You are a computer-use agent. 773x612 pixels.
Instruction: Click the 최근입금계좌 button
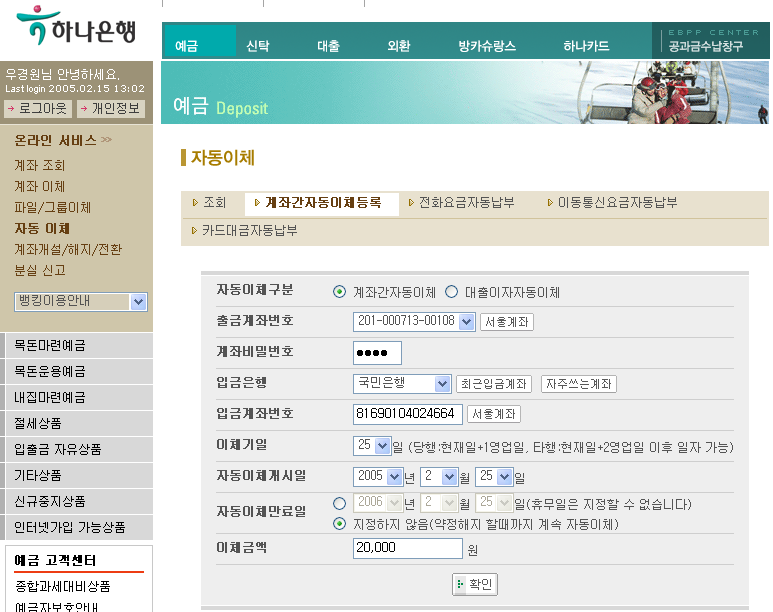(x=494, y=384)
